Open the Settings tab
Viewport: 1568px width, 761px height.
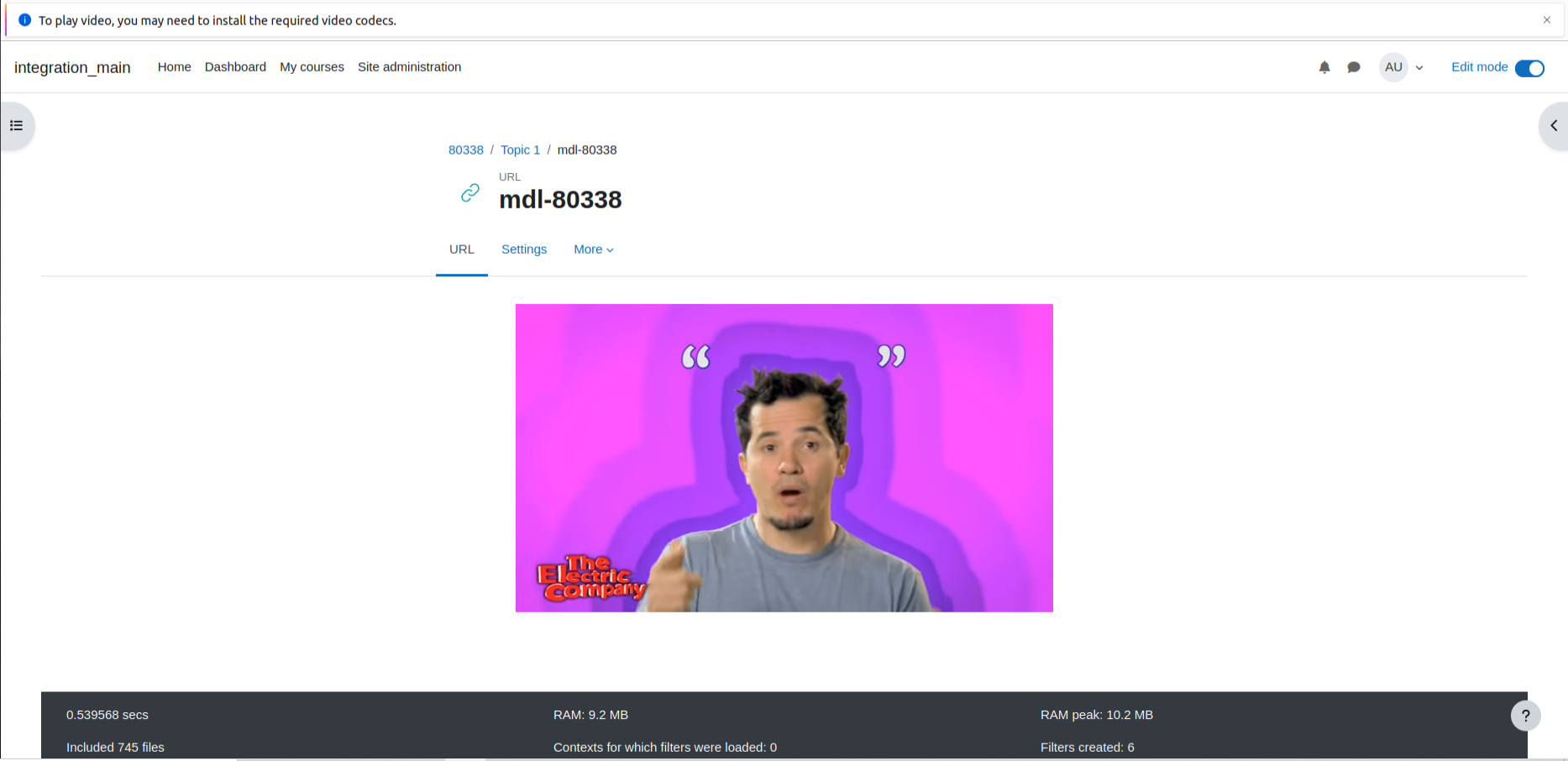pos(524,249)
